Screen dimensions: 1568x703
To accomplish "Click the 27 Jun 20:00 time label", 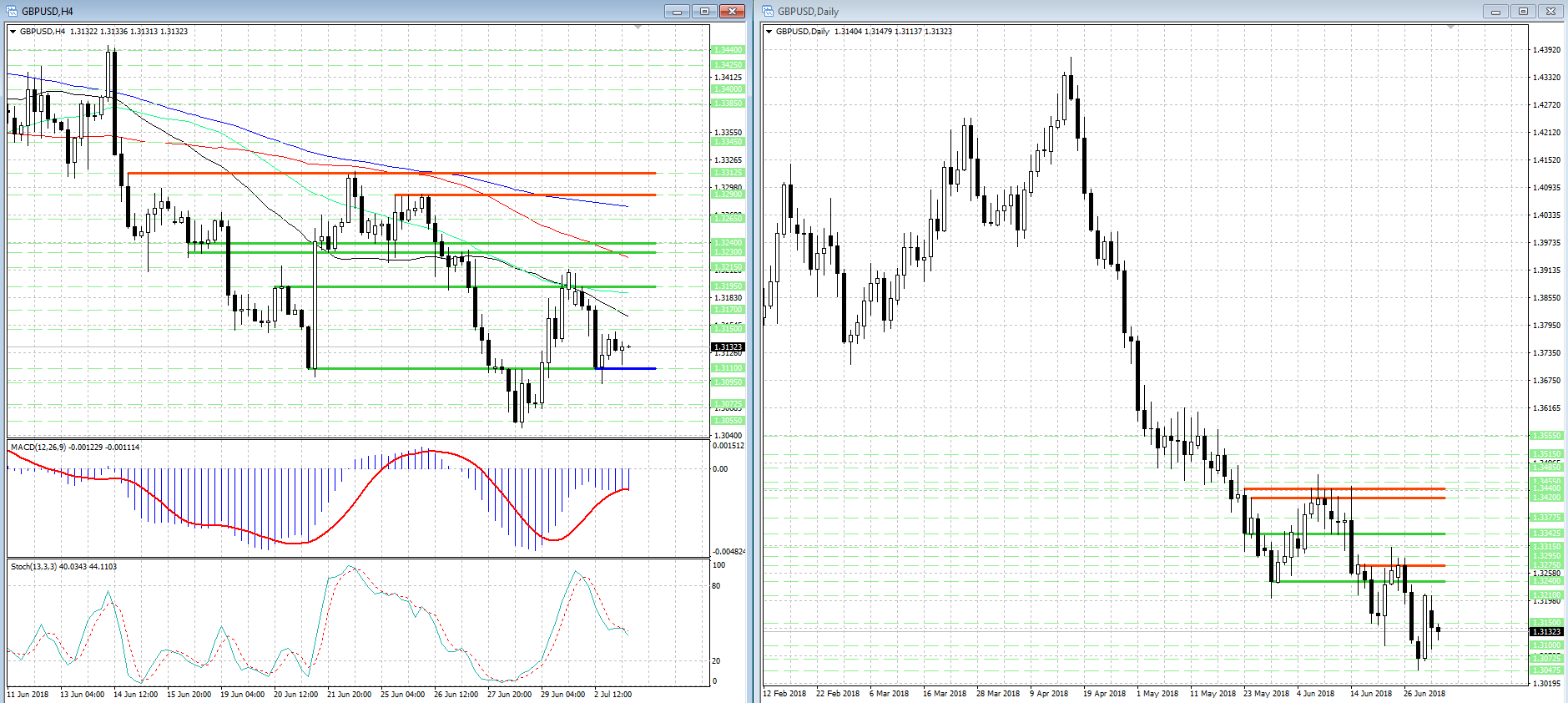I will (x=509, y=695).
